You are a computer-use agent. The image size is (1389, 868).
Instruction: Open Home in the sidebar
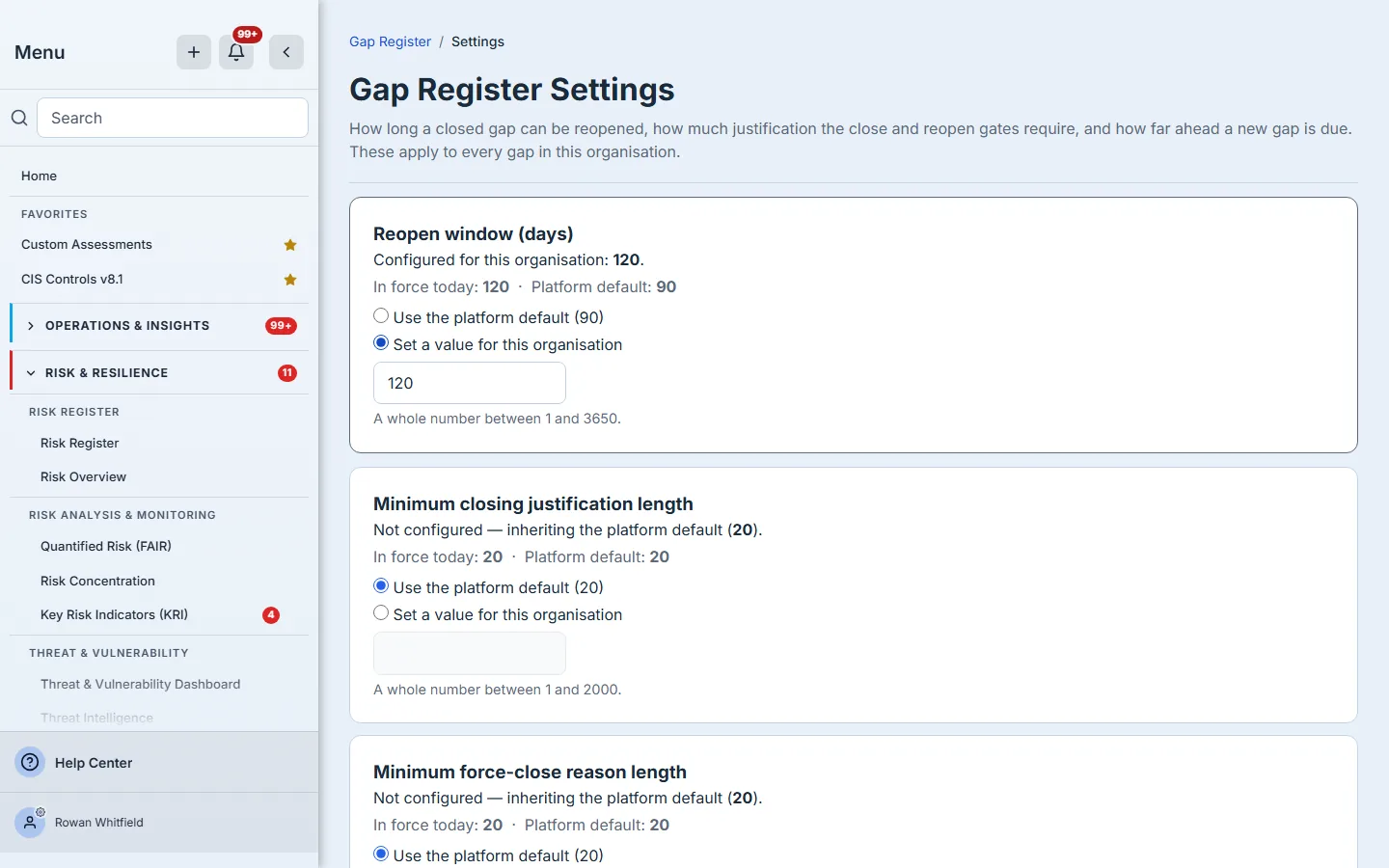39,176
